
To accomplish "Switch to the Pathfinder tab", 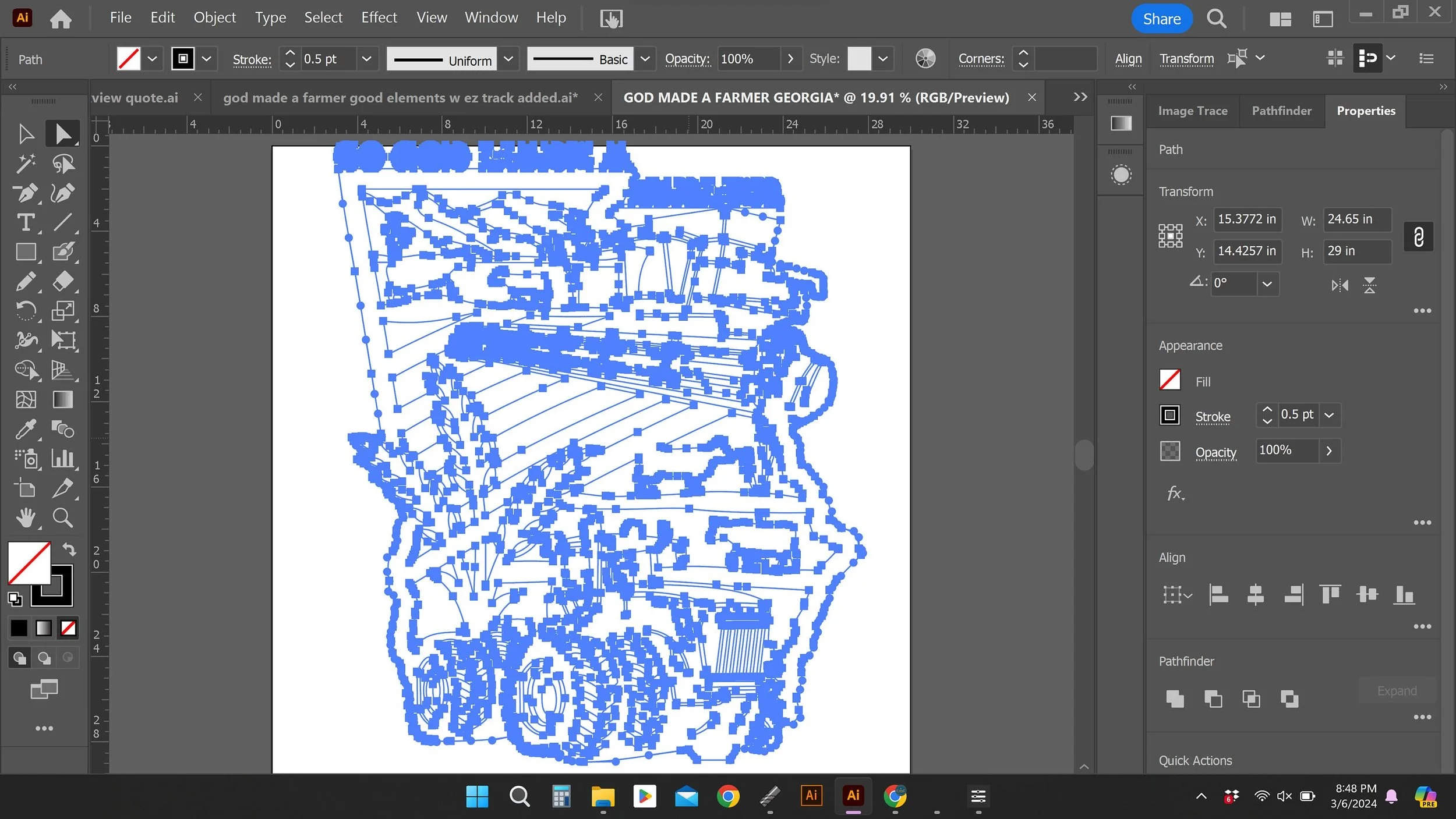I will coord(1281,111).
